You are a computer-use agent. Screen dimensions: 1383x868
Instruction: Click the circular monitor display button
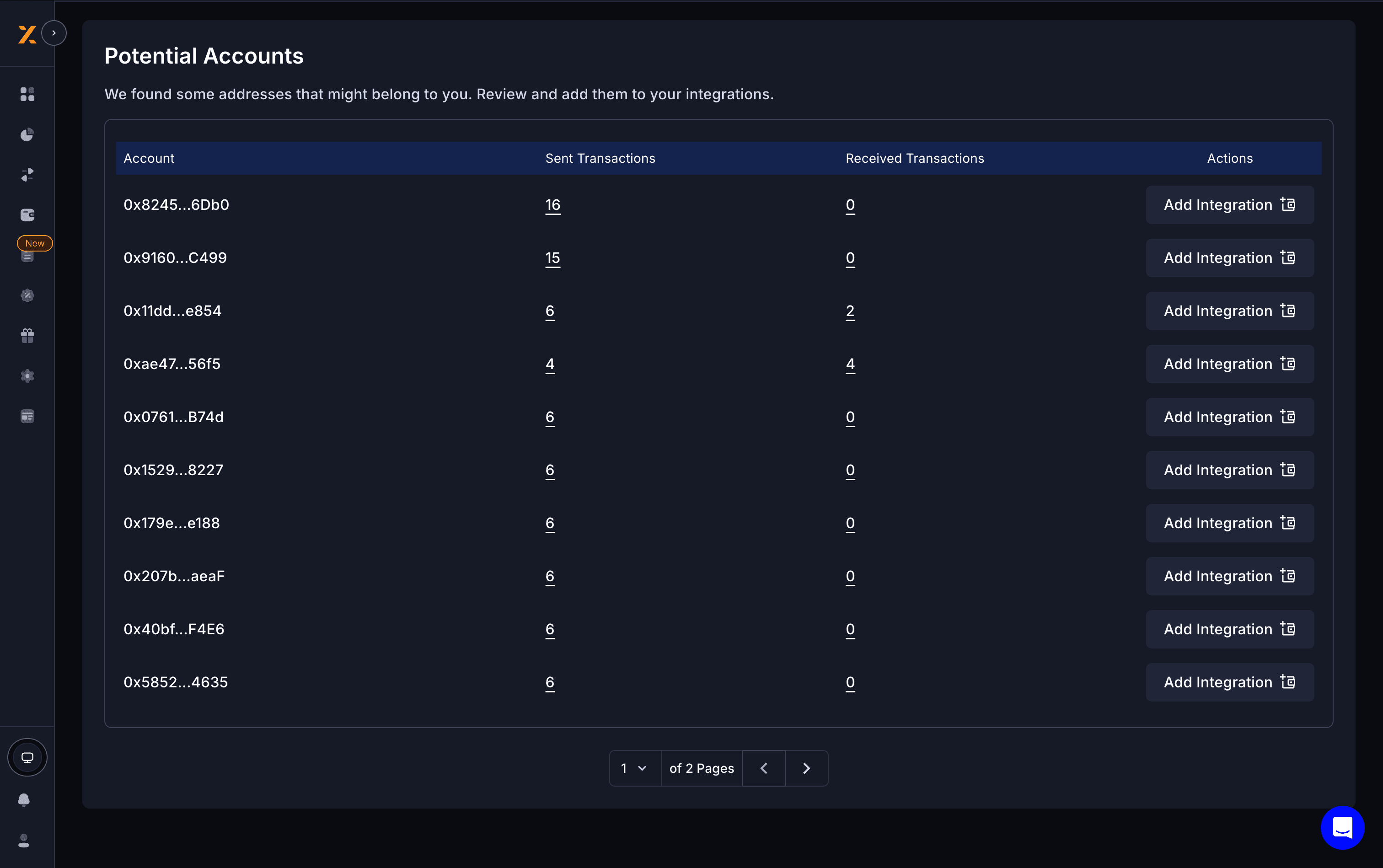click(x=27, y=756)
